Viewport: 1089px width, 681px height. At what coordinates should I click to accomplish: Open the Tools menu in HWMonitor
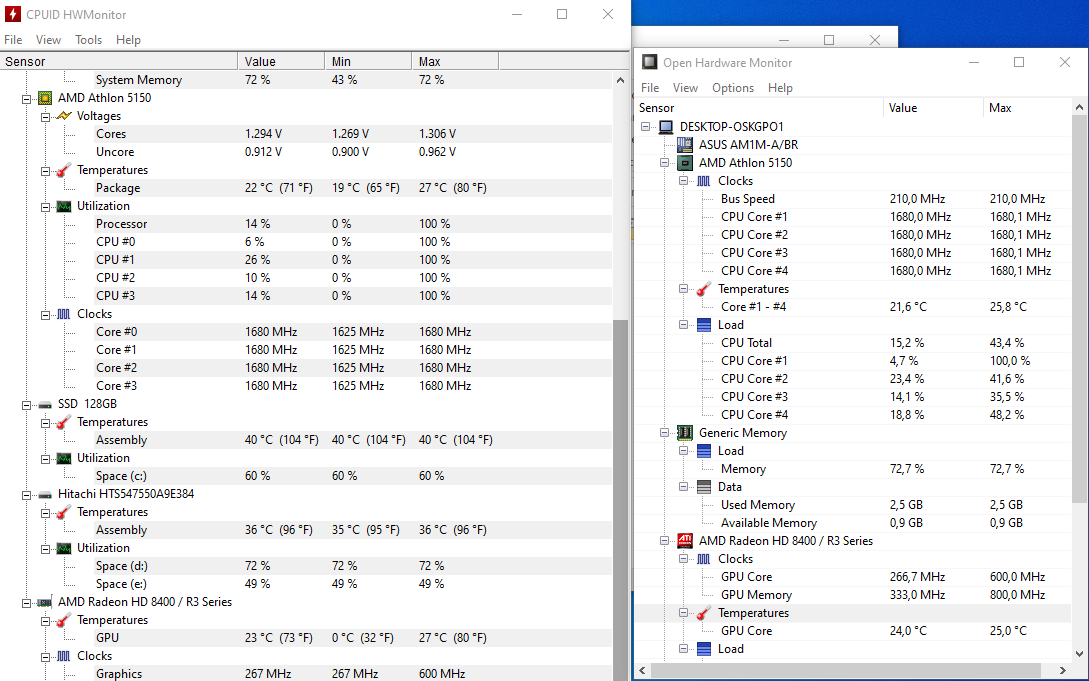[88, 40]
